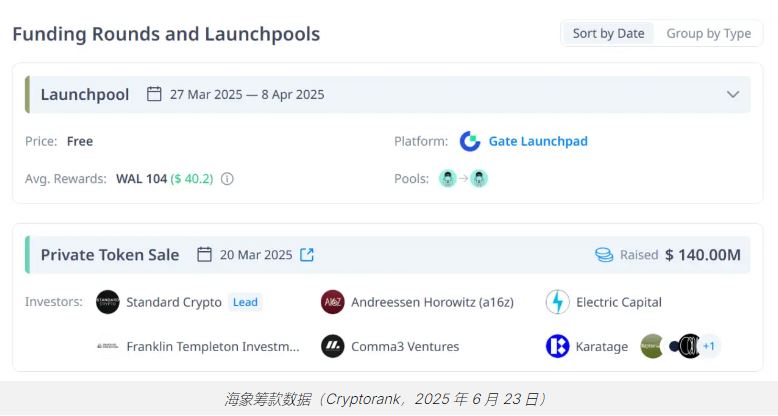The image size is (778, 416).
Task: Click the Franklin Templeton logo
Action: point(108,346)
